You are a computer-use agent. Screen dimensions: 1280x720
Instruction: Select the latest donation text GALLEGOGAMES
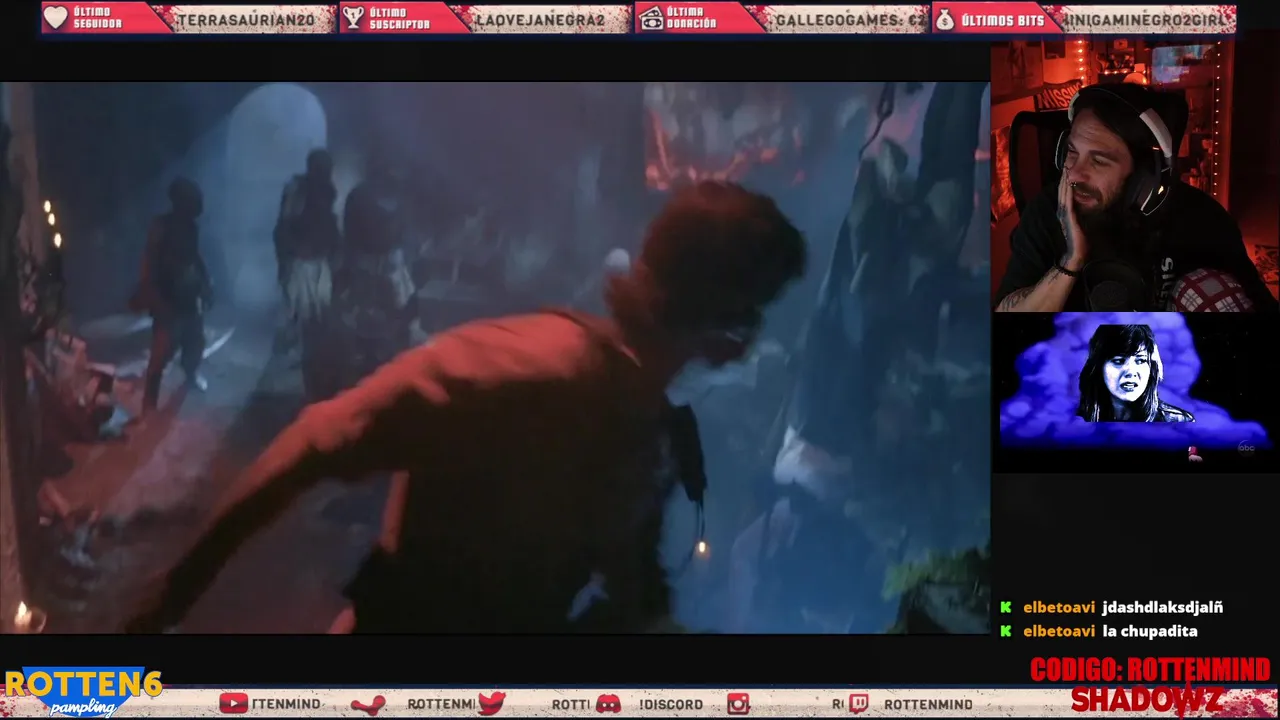point(850,20)
